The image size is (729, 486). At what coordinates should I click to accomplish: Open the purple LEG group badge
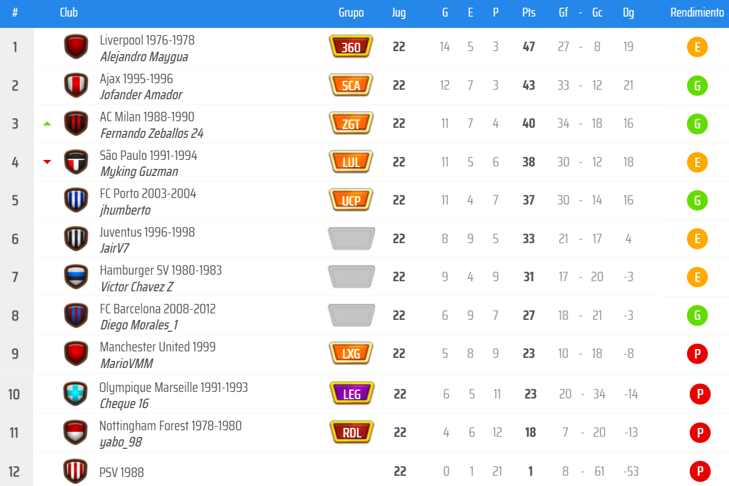coord(351,393)
